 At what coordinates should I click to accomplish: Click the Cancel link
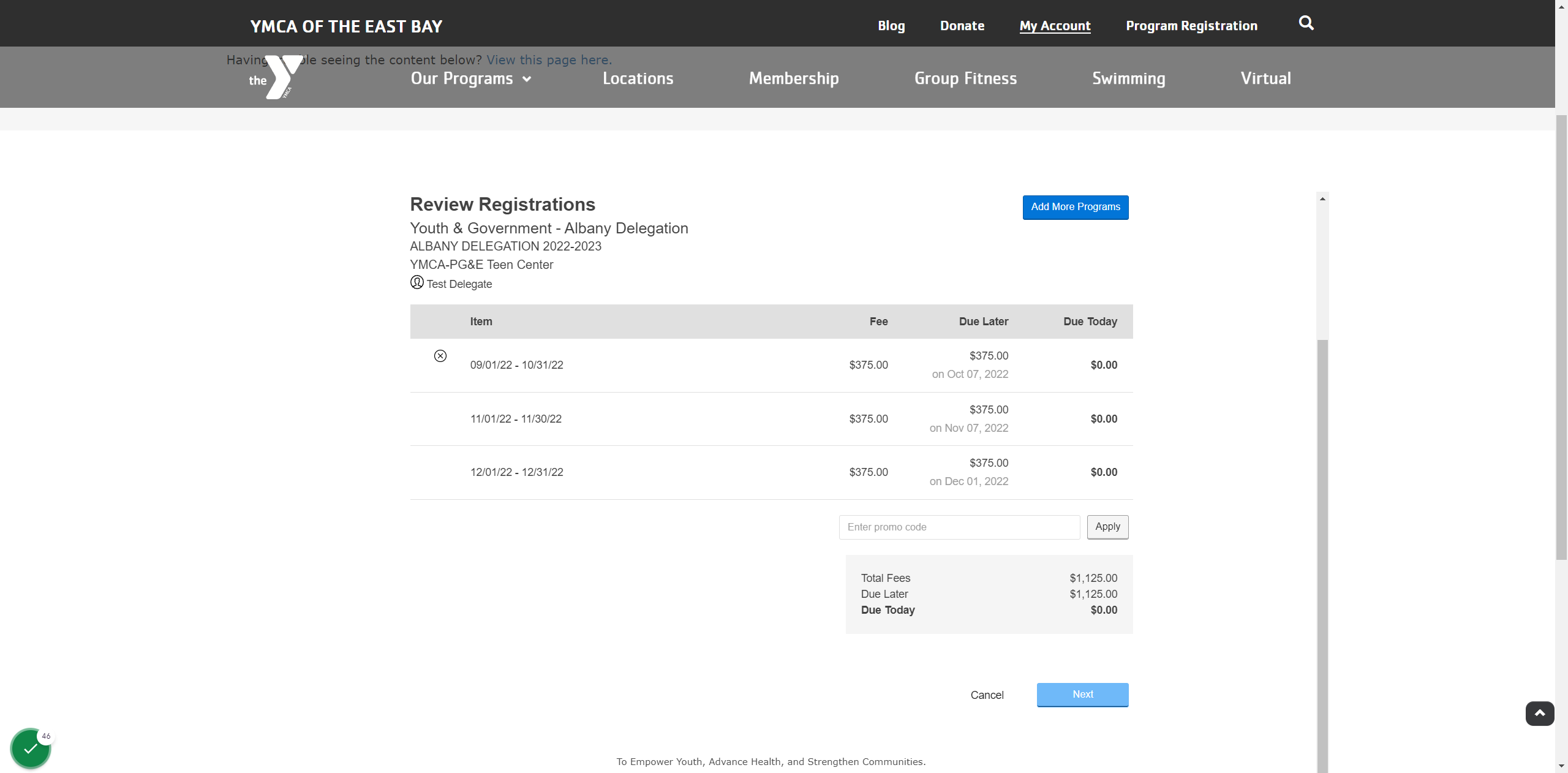click(x=987, y=695)
